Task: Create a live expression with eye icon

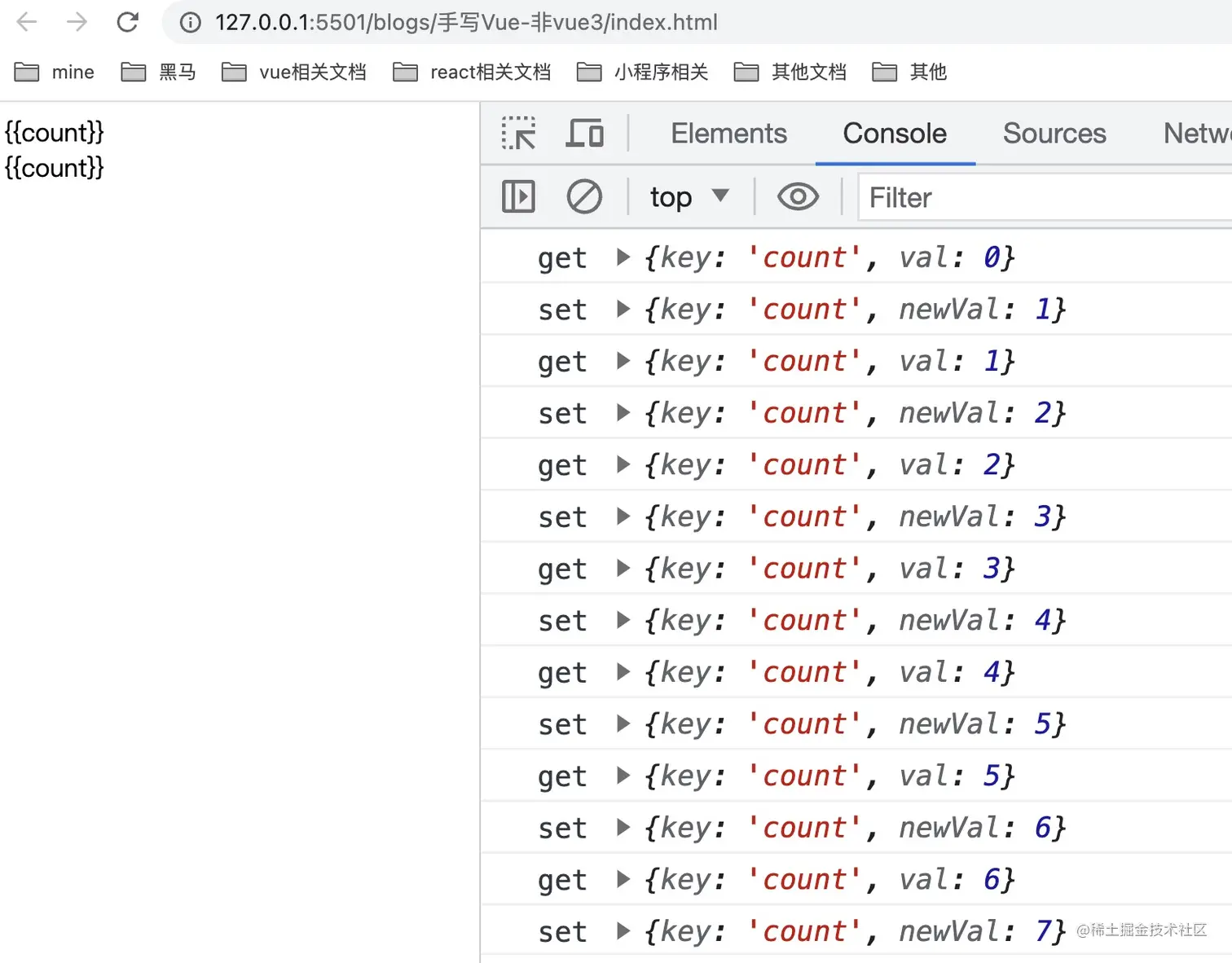Action: click(798, 197)
